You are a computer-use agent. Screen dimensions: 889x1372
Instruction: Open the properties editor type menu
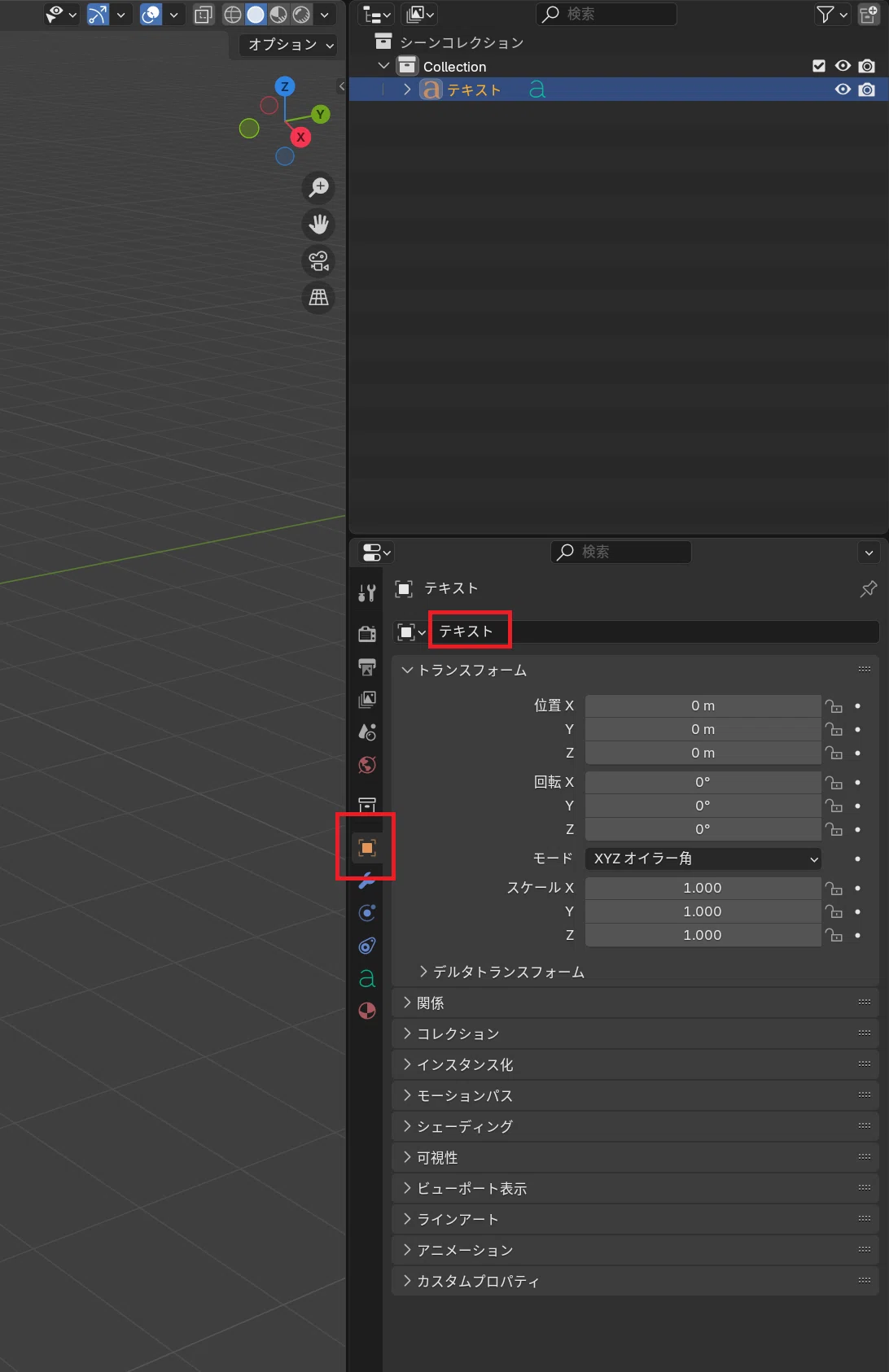click(375, 553)
